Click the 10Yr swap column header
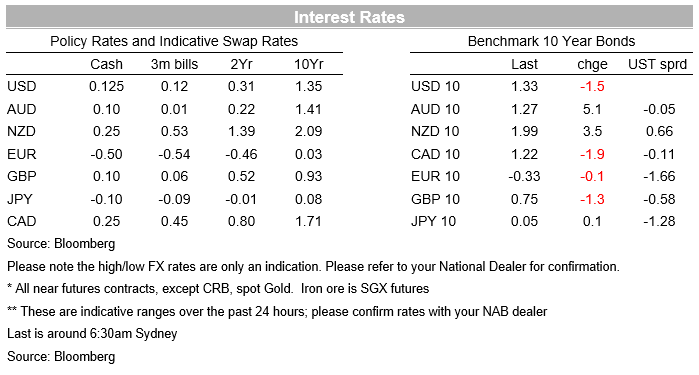 click(308, 64)
